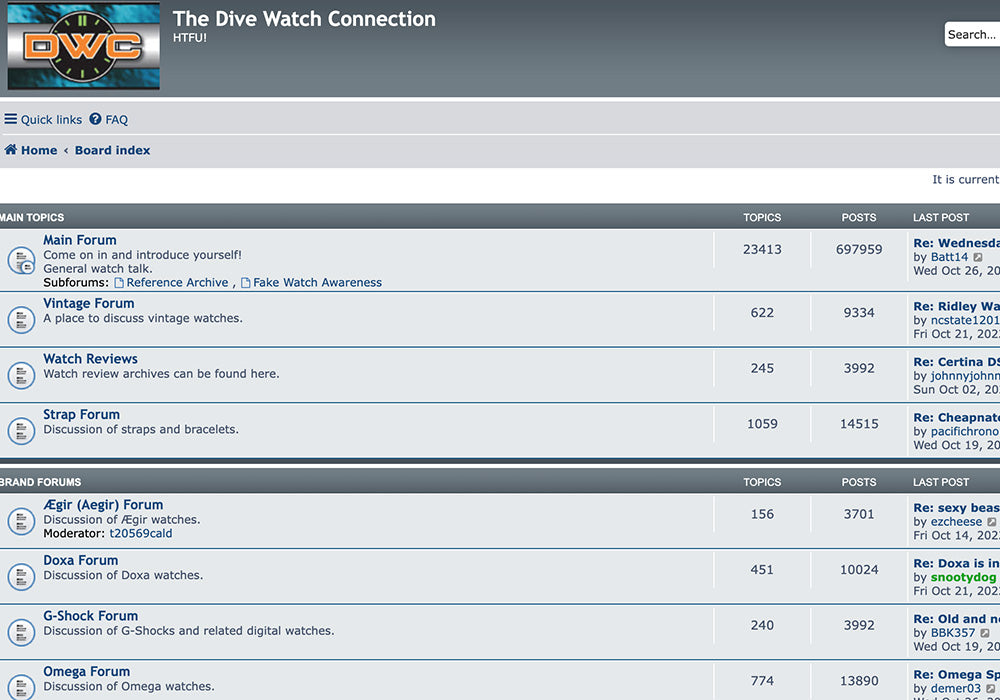The height and width of the screenshot is (700, 1000).
Task: View user johnnyjohnny profile
Action: tap(965, 376)
